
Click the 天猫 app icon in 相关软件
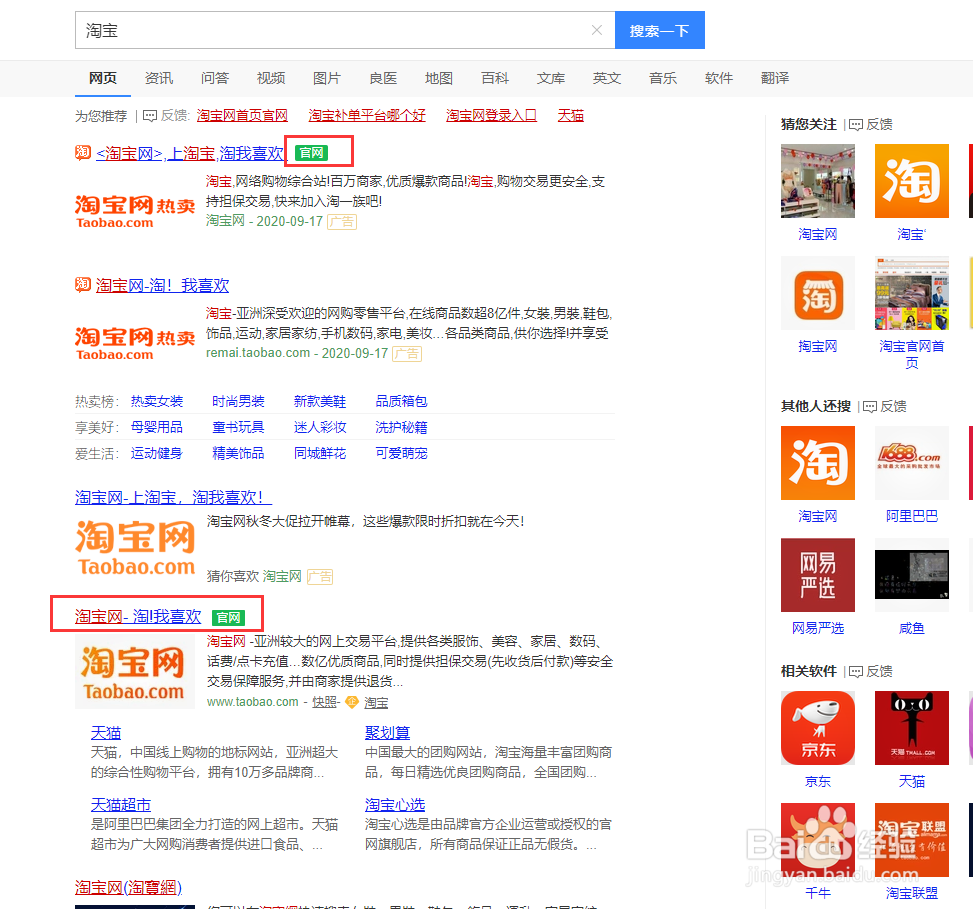tap(912, 728)
